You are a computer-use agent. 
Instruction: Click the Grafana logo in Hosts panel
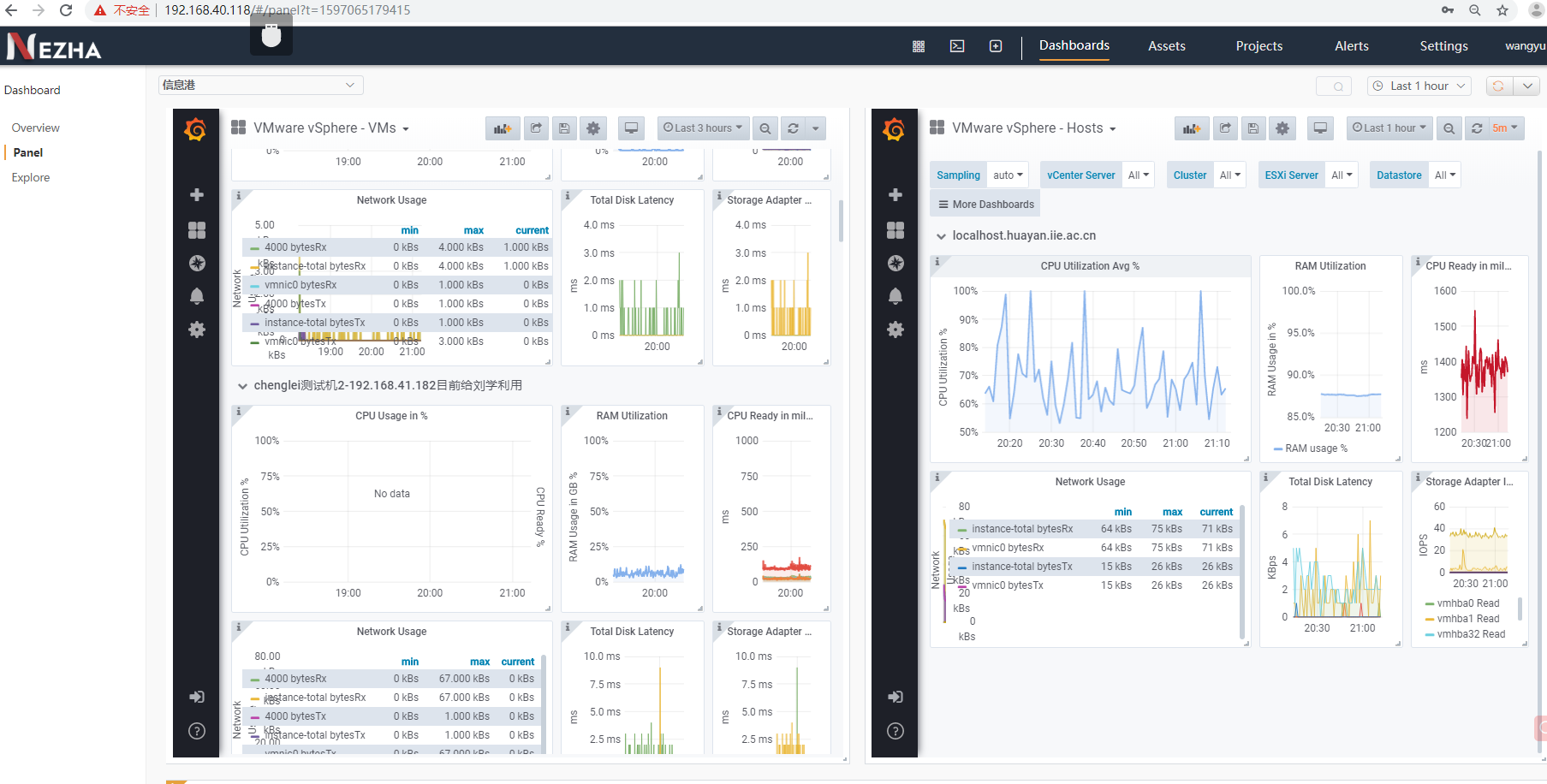894,129
